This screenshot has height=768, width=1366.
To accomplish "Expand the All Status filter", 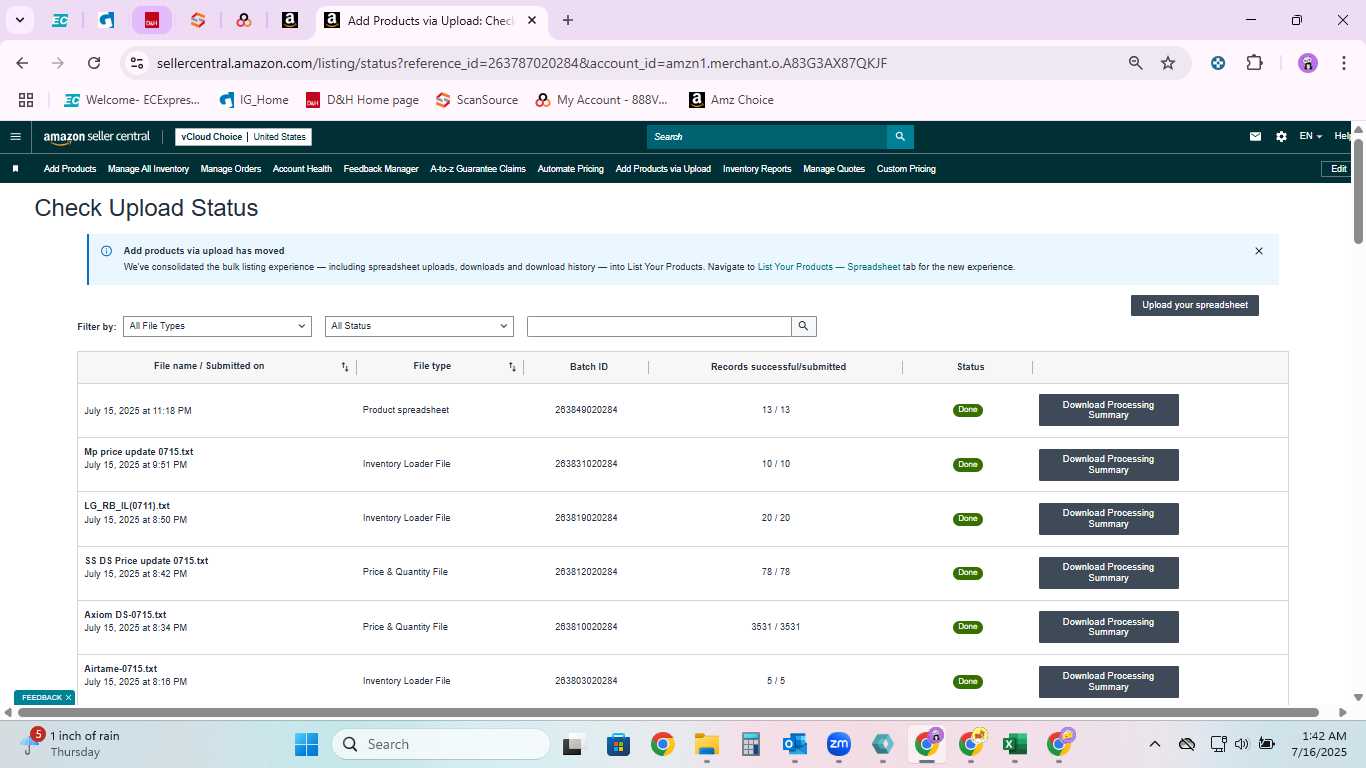I will tap(419, 326).
